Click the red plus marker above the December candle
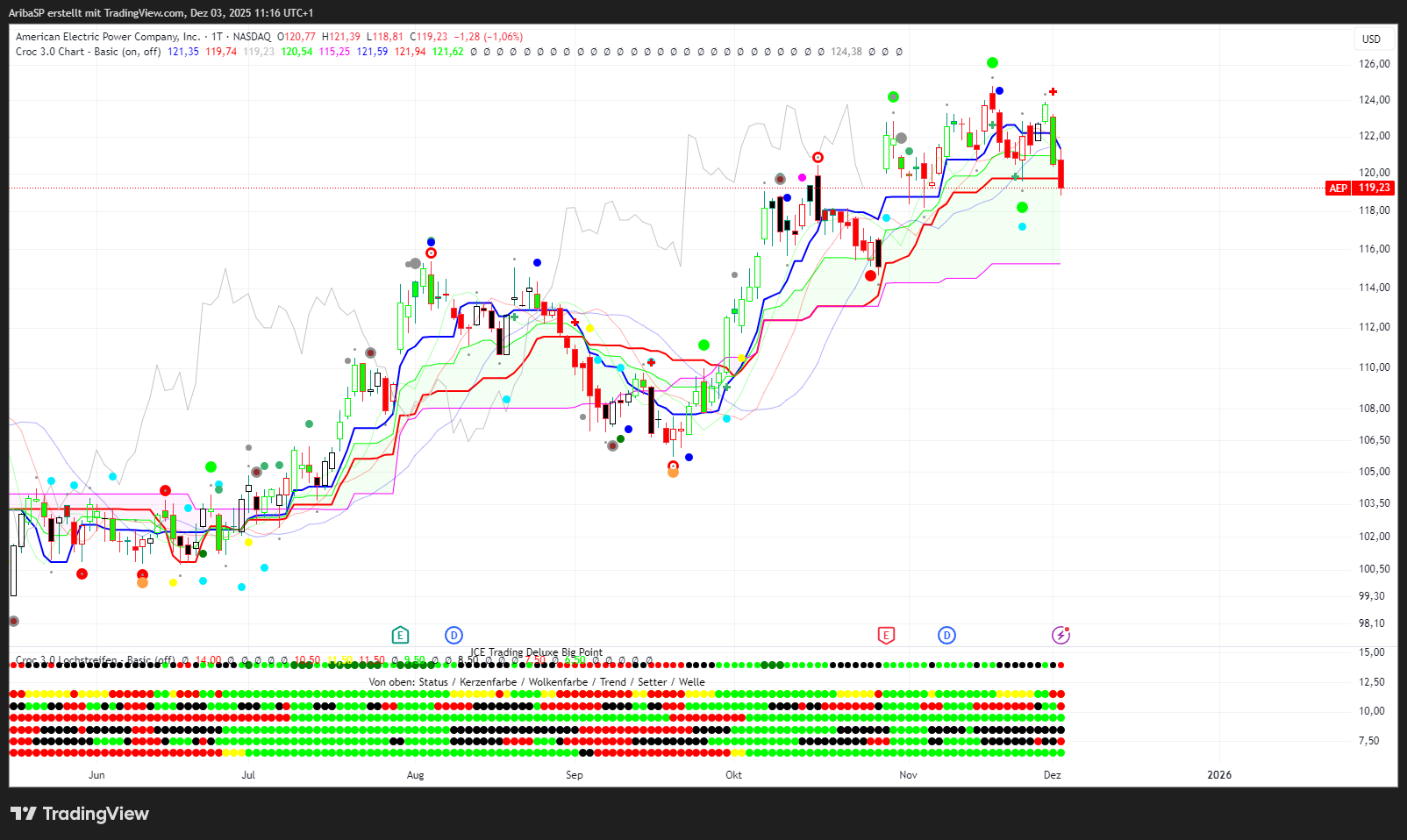This screenshot has height=840, width=1407. 1053,91
